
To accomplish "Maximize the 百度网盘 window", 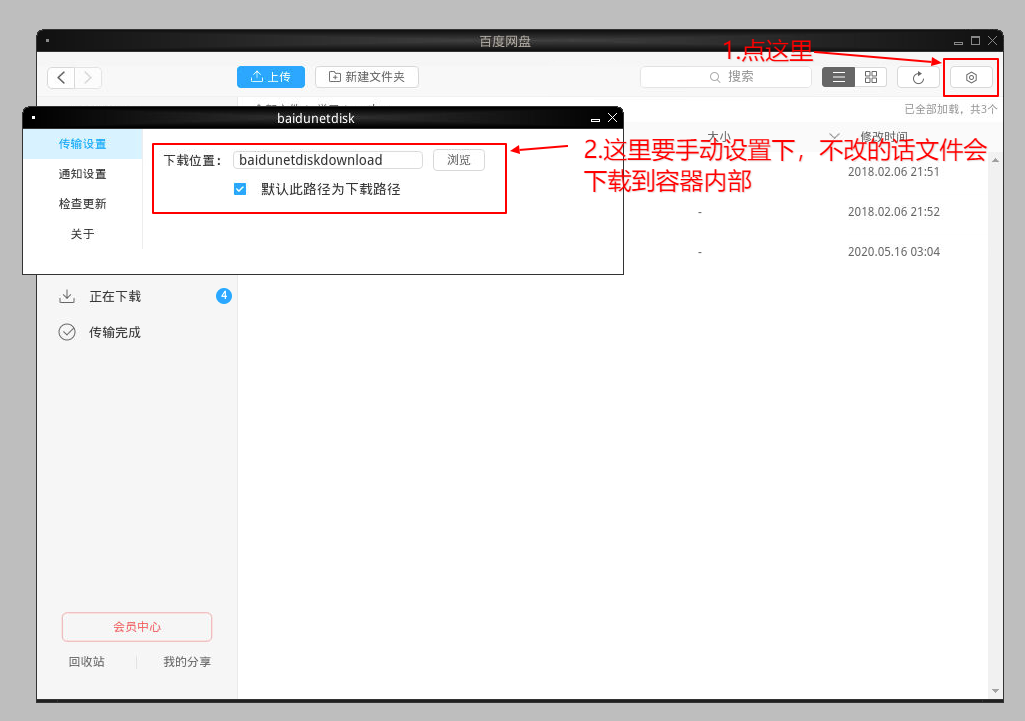I will click(x=975, y=41).
